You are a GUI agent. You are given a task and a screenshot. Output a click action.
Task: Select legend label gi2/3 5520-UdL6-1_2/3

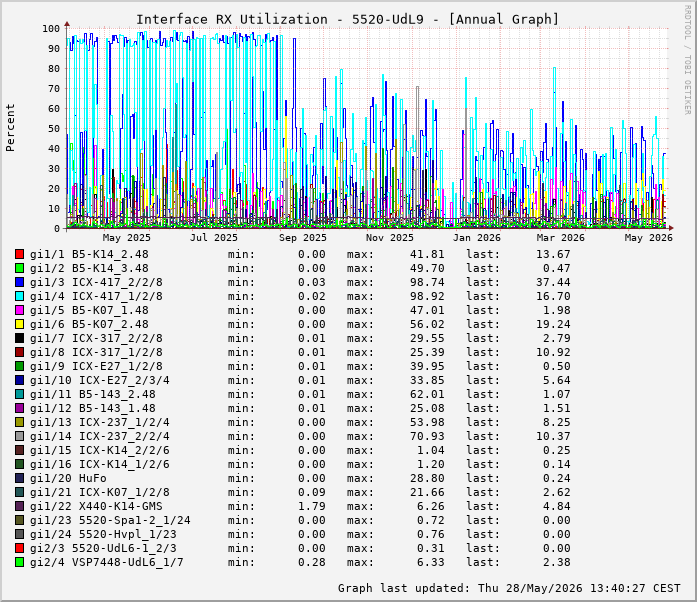tap(103, 548)
